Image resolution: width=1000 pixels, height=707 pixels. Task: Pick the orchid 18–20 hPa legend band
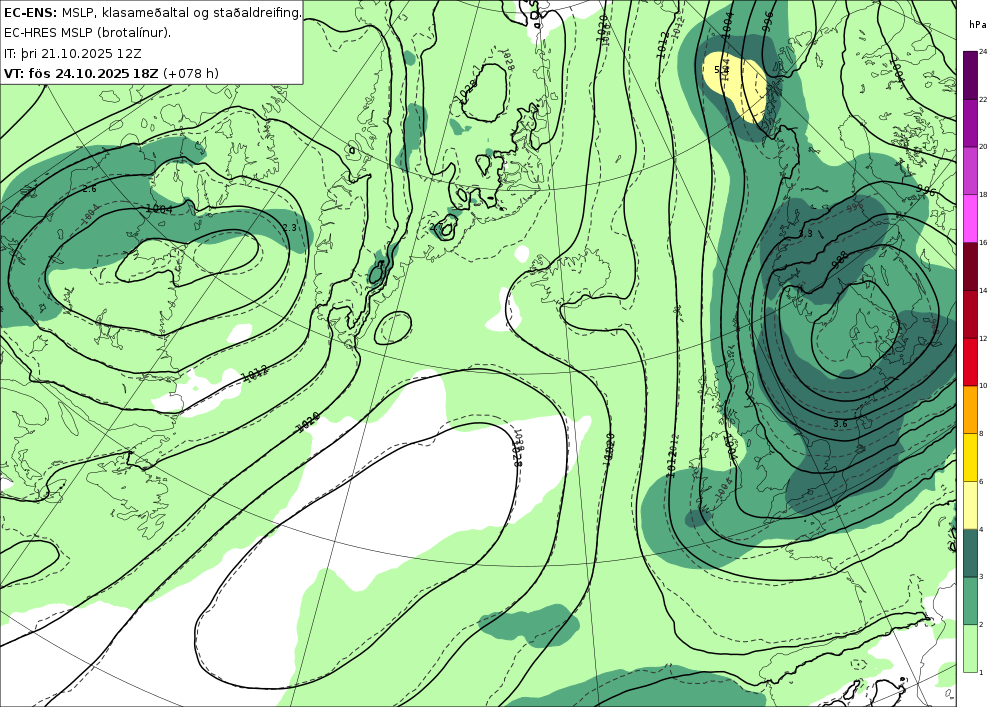pyautogui.click(x=971, y=170)
